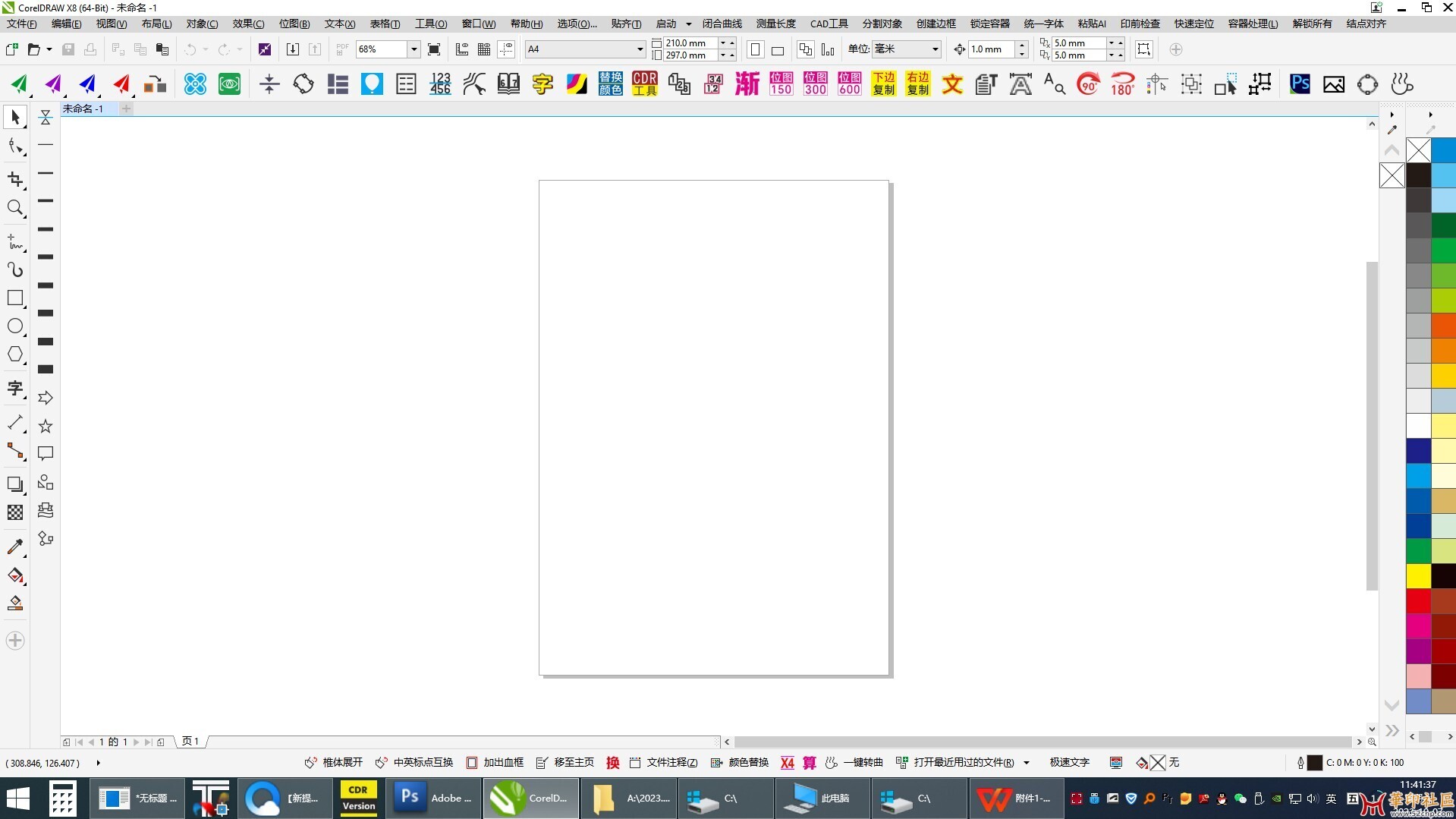Viewport: 1456px width, 819px height.
Task: Pick the Ellipse tool
Action: (15, 326)
